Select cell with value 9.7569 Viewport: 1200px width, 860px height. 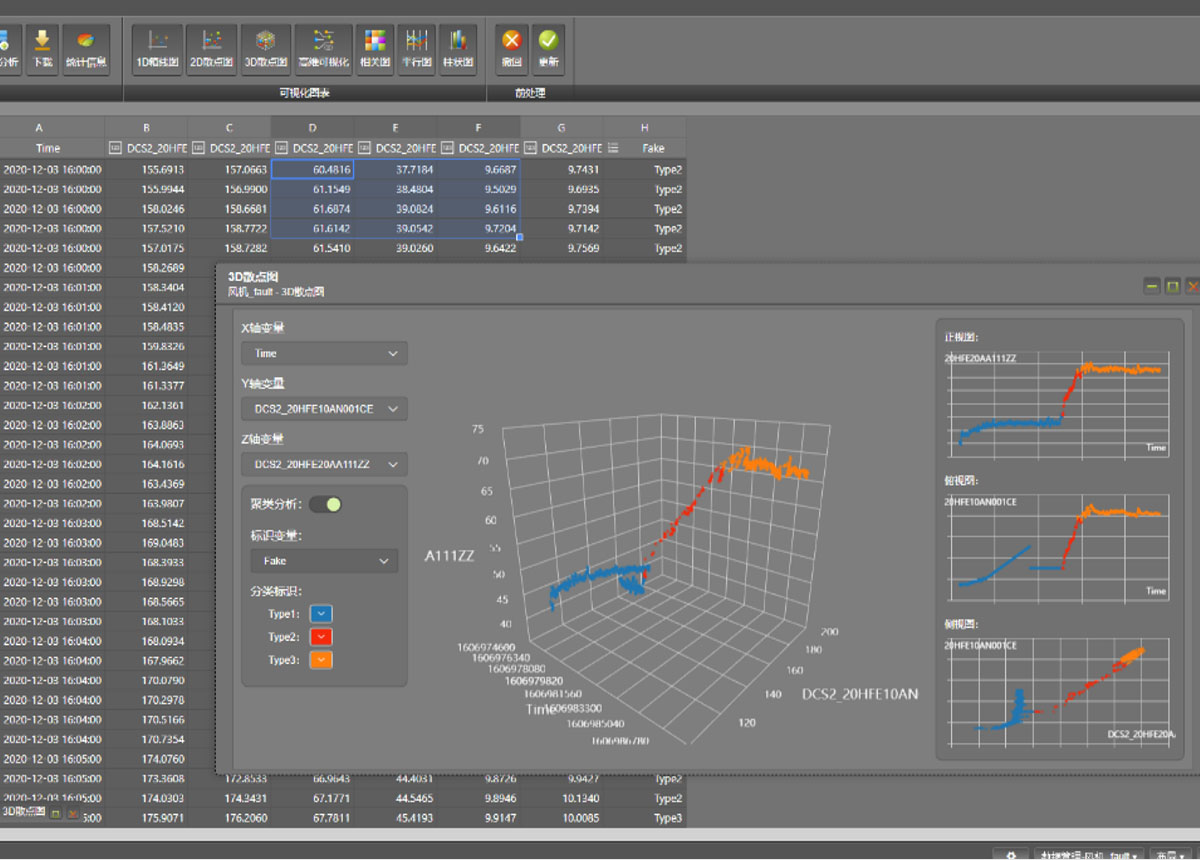pyautogui.click(x=561, y=248)
